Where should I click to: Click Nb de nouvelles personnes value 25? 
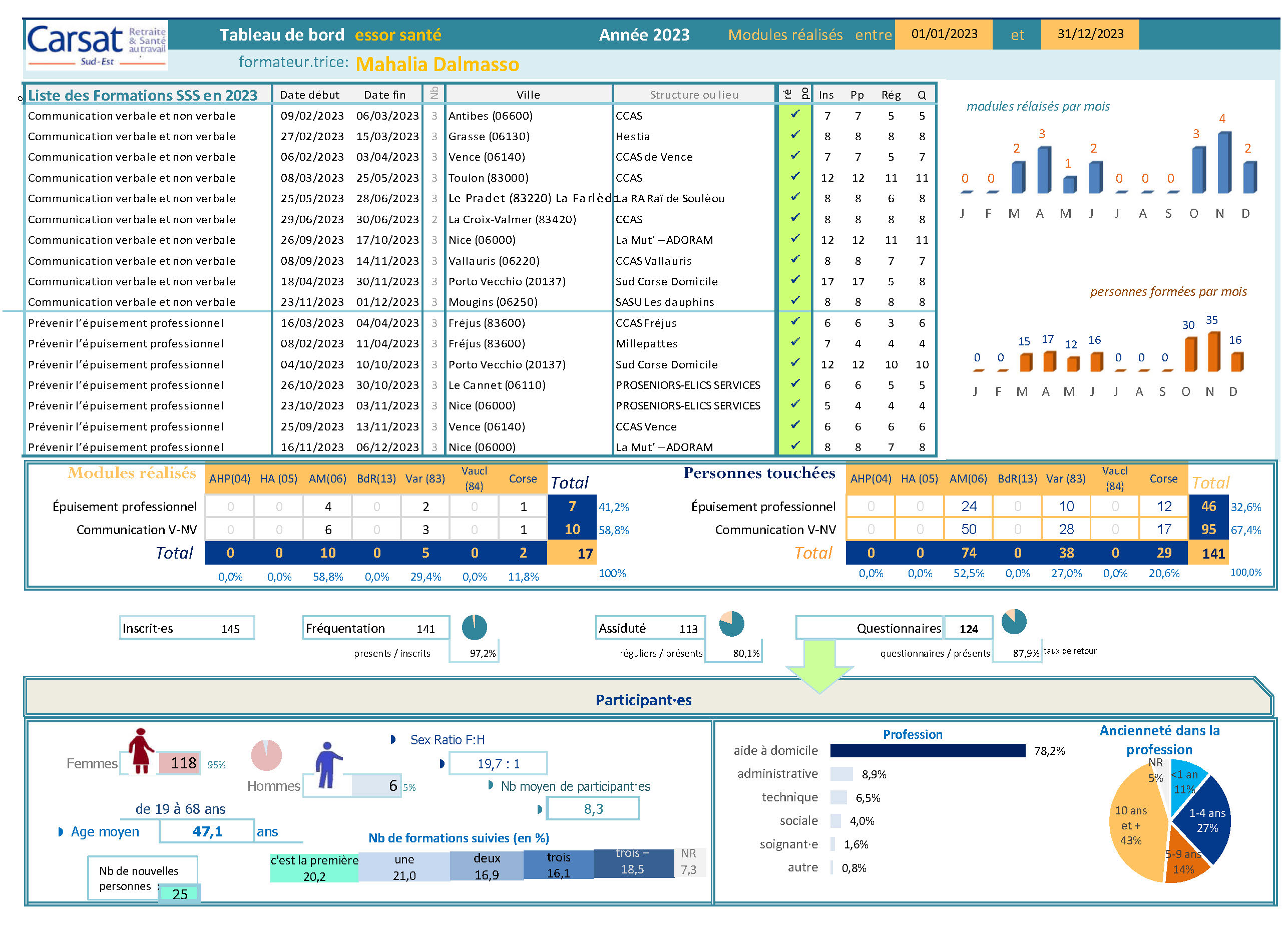(179, 893)
